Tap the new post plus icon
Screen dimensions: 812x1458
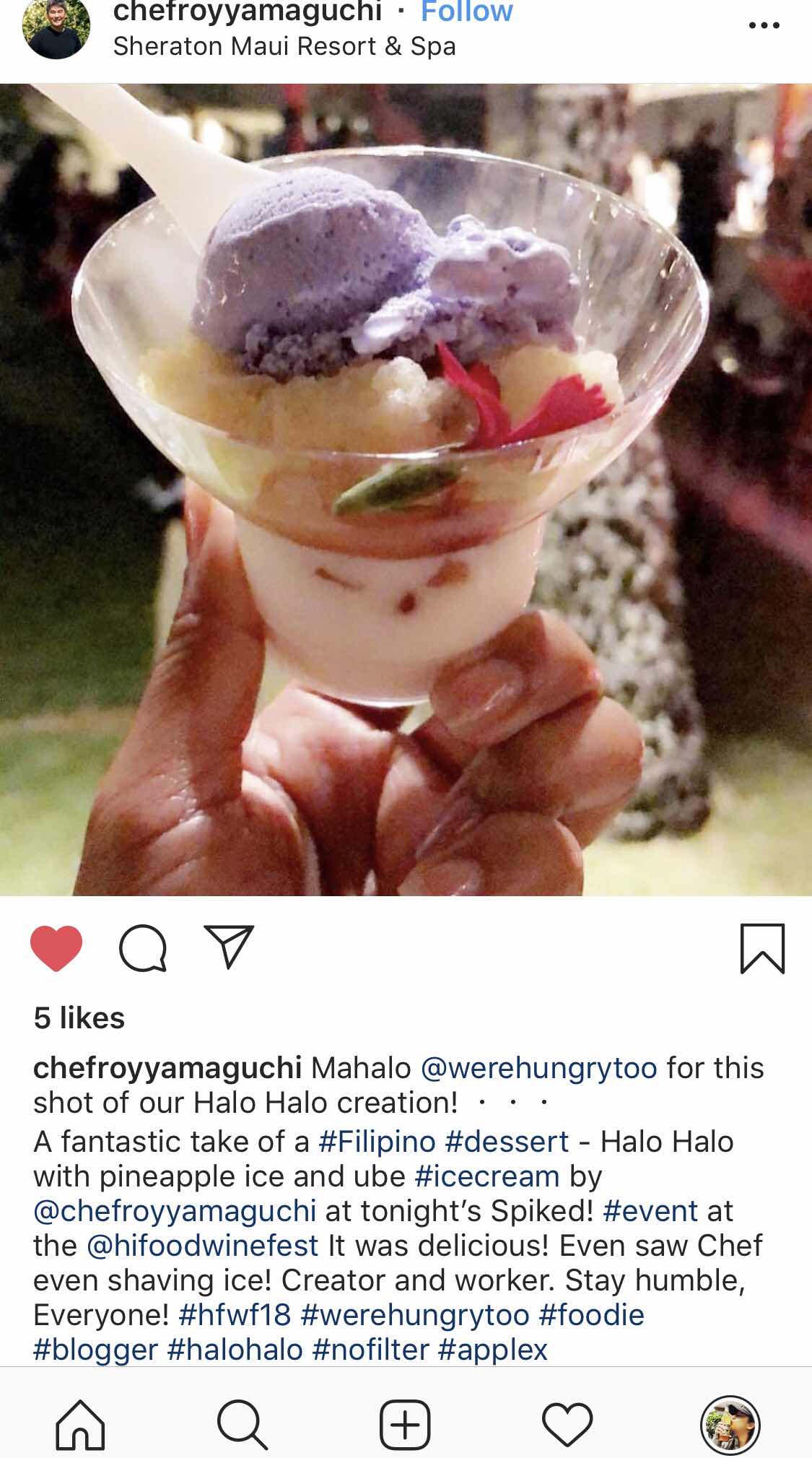pyautogui.click(x=405, y=1425)
